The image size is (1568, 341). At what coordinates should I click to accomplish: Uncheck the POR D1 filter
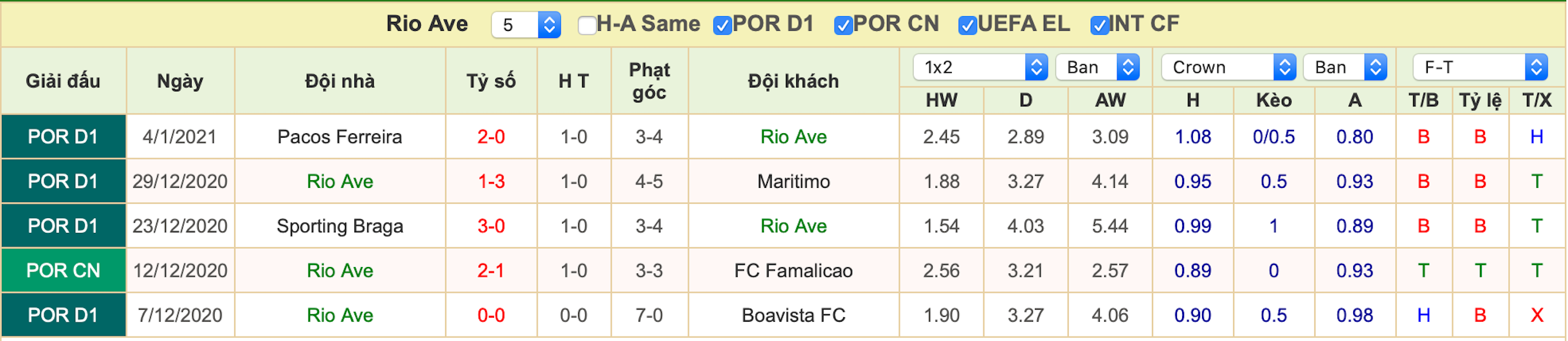[x=722, y=25]
